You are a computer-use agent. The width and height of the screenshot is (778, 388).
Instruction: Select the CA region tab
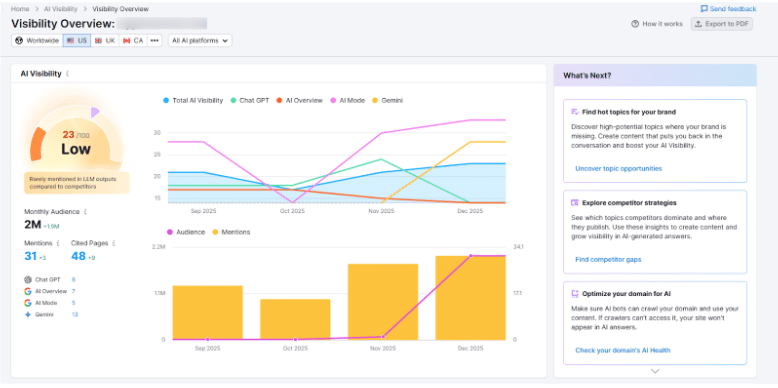pos(133,41)
